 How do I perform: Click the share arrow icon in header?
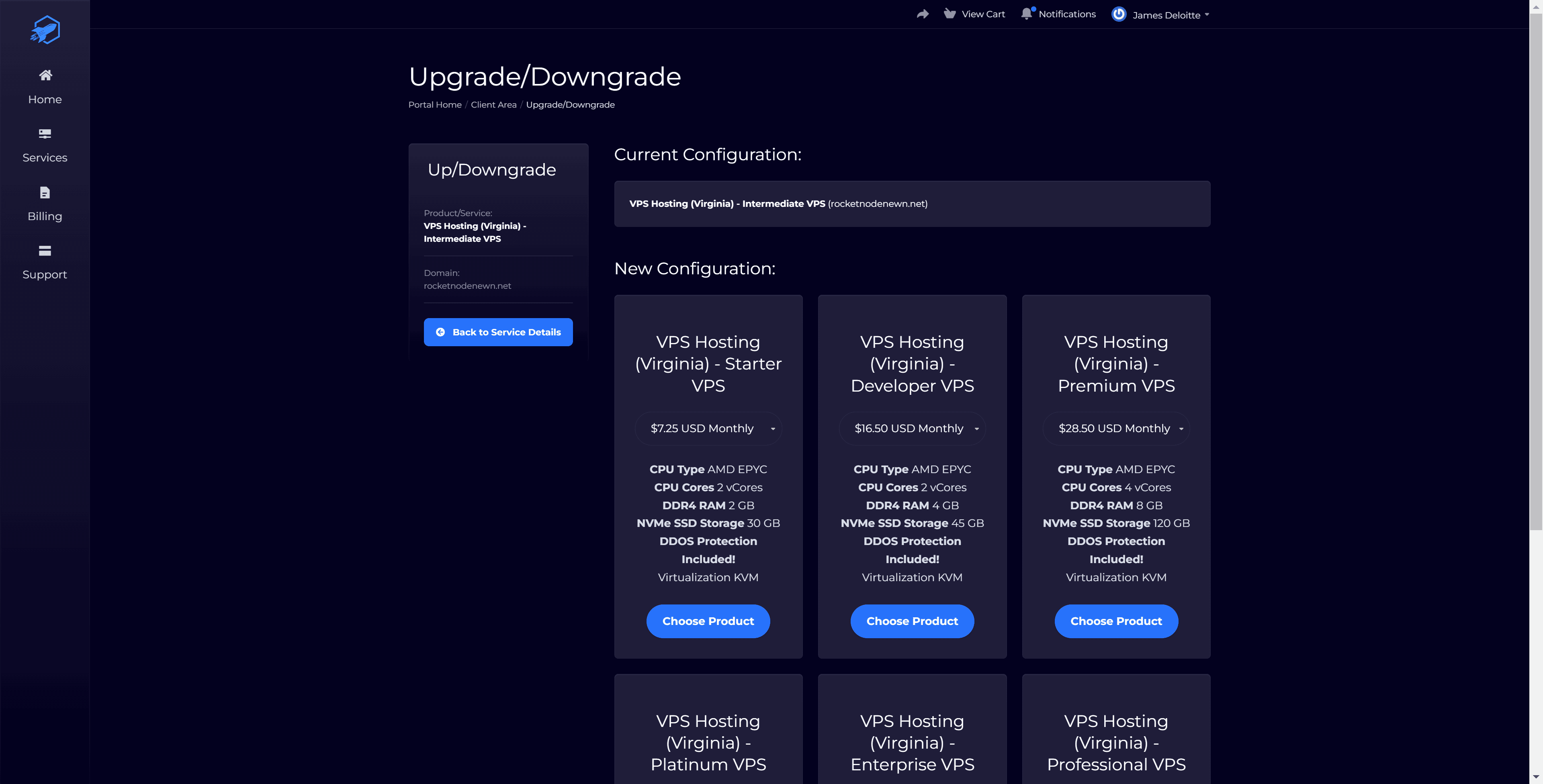[x=923, y=14]
